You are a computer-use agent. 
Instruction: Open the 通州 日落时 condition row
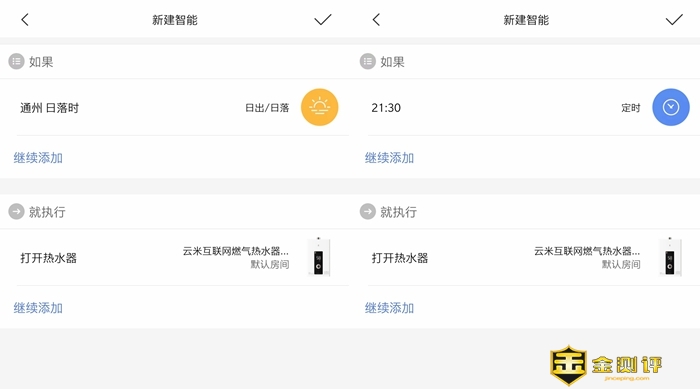(175, 107)
